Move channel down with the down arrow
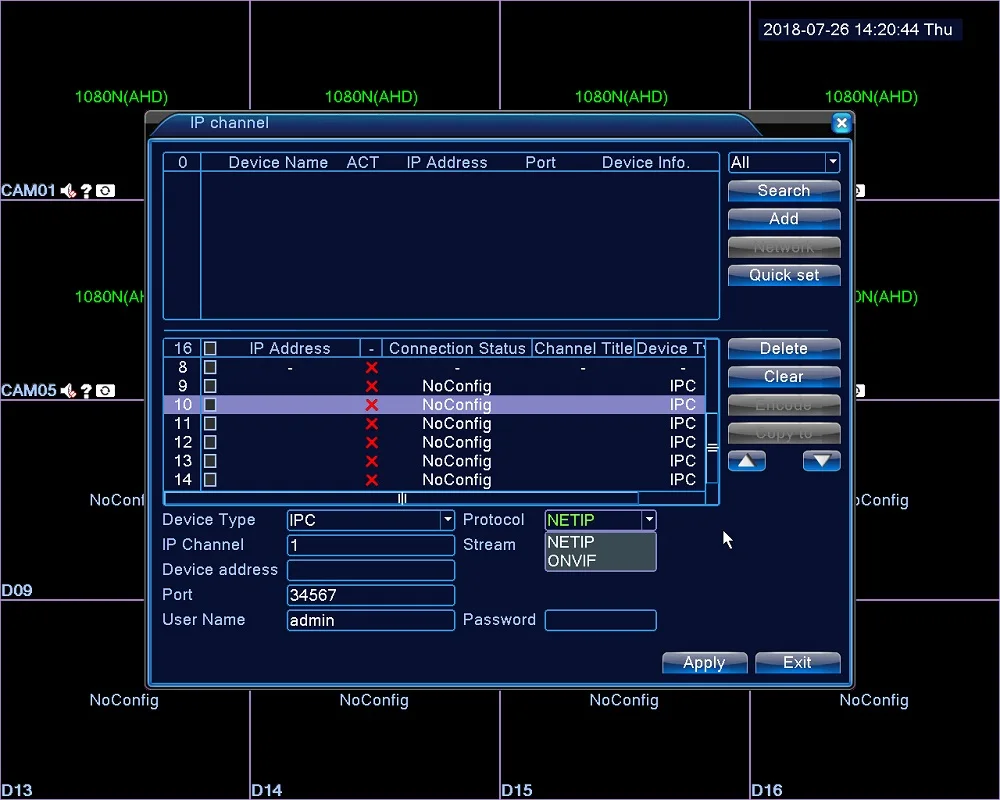The image size is (1000, 800). (821, 461)
